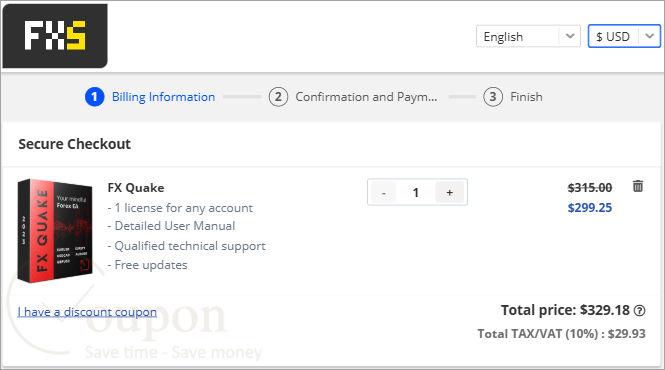665x370 pixels.
Task: Click the struck-through $315.00 price
Action: click(x=590, y=188)
